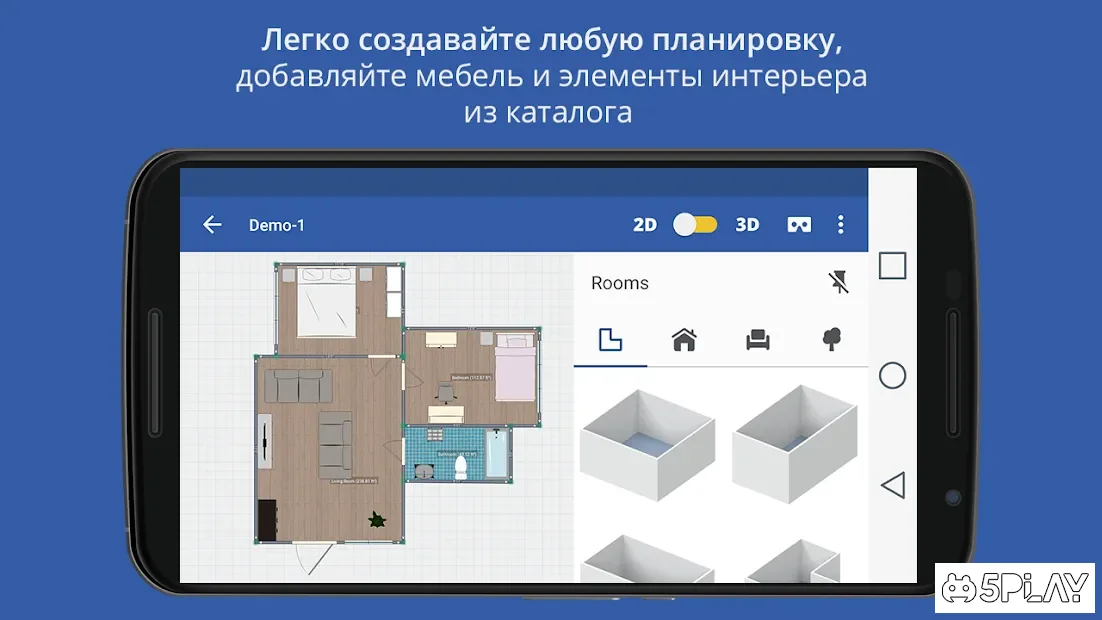Open the outdoor tree catalog tab
The image size is (1102, 620).
point(831,340)
